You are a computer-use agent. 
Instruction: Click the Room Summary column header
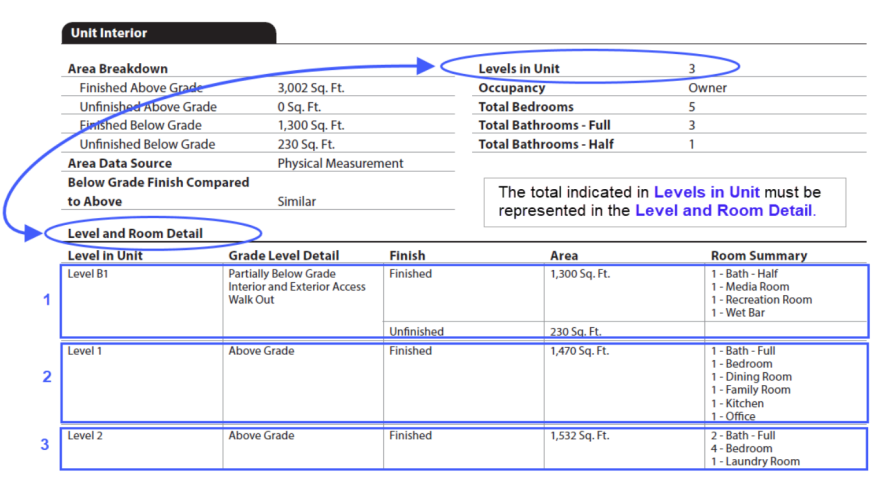759,256
